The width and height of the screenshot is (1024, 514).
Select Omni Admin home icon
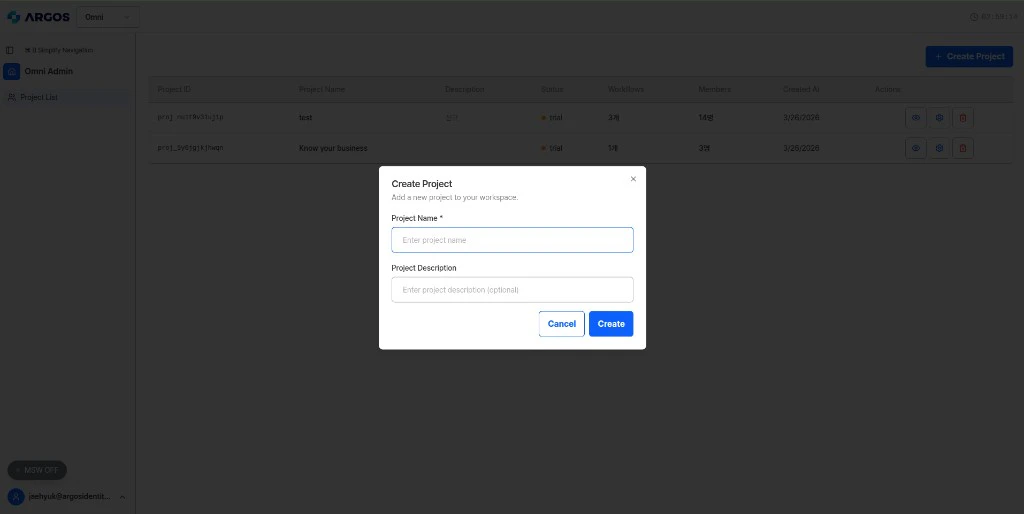point(12,71)
